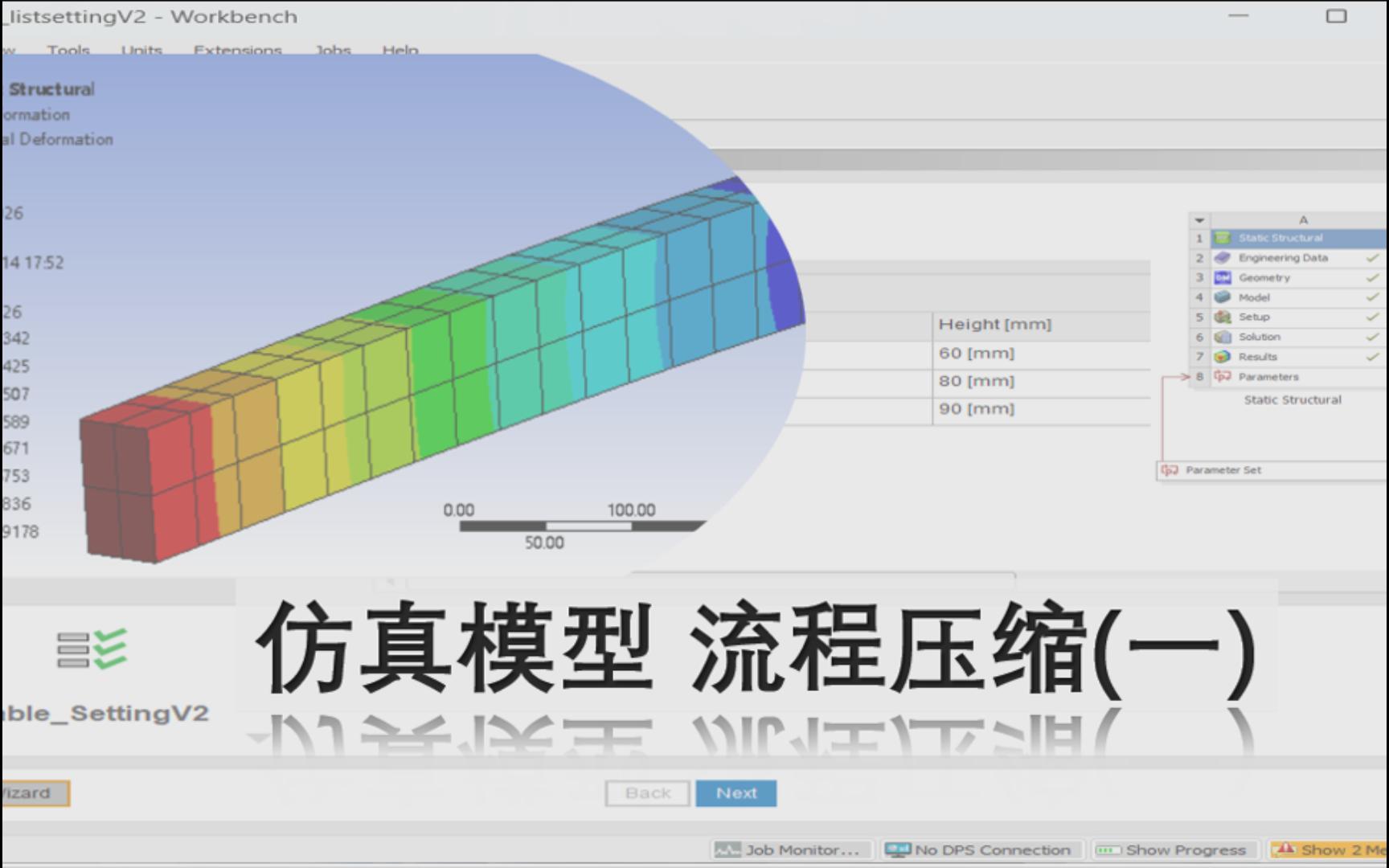Screen dimensions: 1389x868
Task: Minimize the Workbench window
Action: pos(1239,16)
